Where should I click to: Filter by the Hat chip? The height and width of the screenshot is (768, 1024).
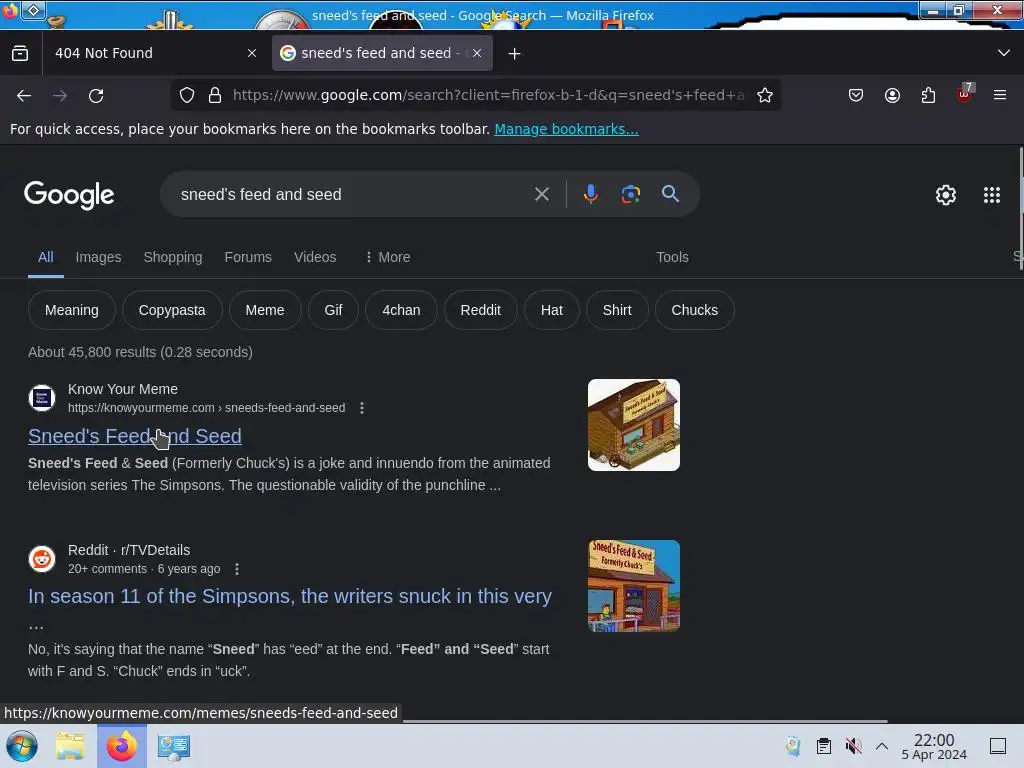552,310
